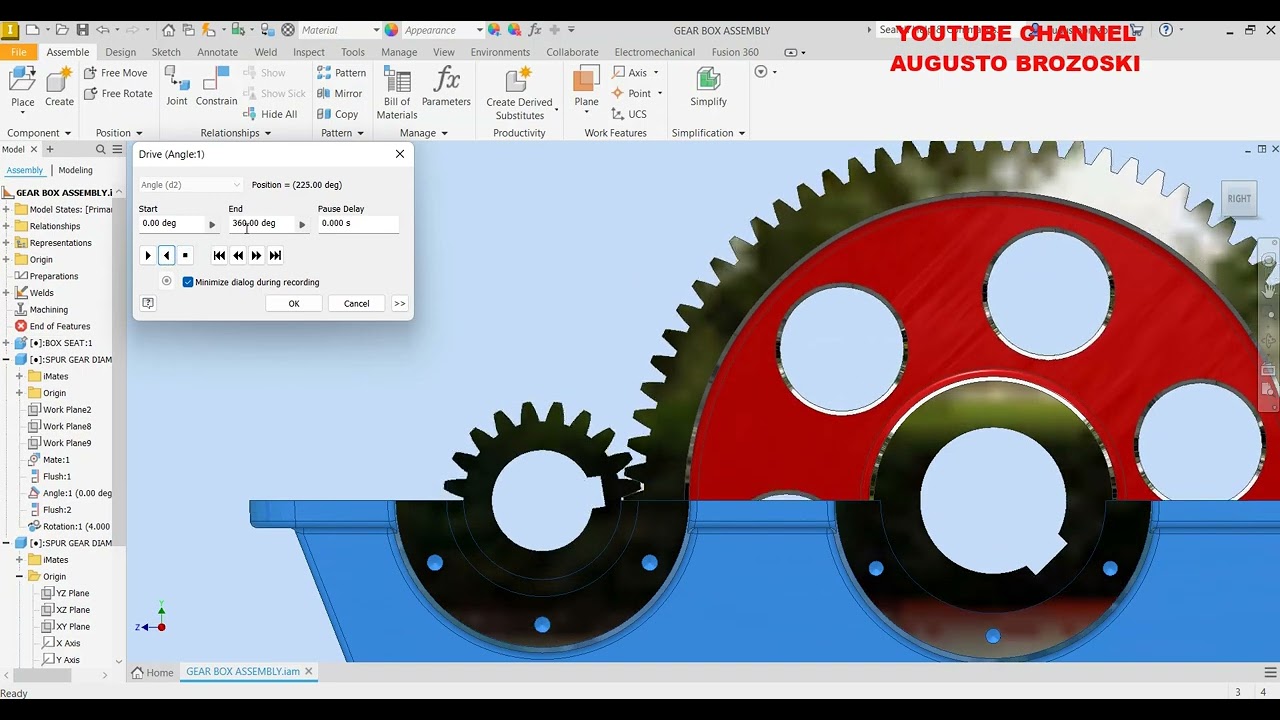Image resolution: width=1280 pixels, height=720 pixels.
Task: Switch to the Modeling browser tab
Action: point(75,170)
